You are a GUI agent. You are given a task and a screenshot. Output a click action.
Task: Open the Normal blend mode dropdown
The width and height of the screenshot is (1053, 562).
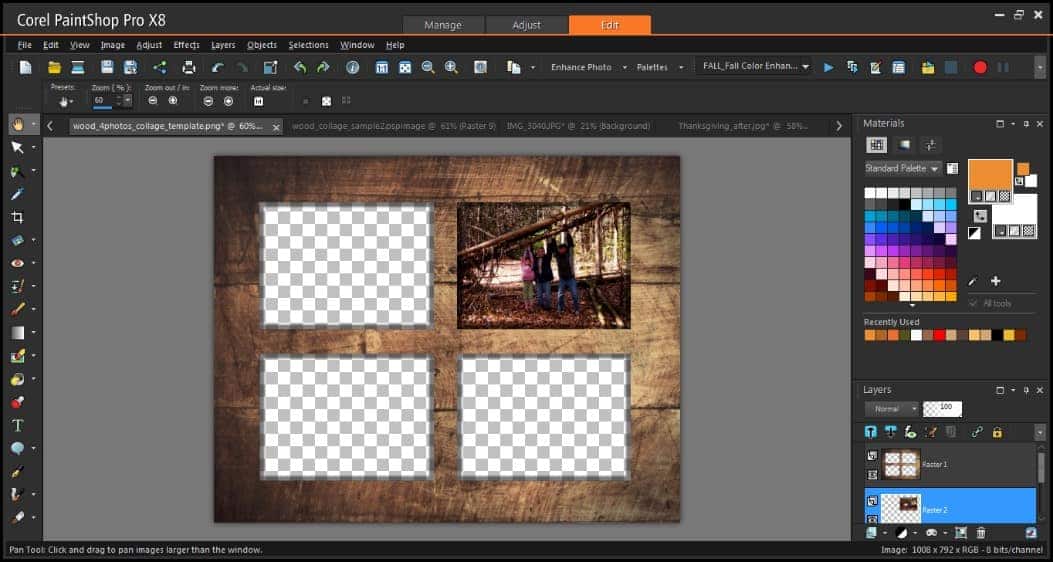[892, 409]
